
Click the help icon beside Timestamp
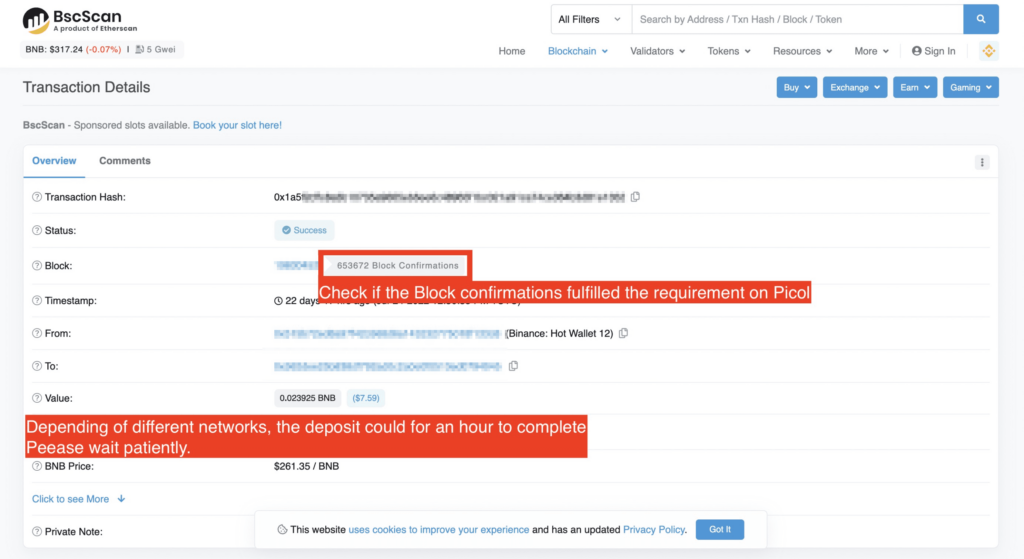pos(37,300)
